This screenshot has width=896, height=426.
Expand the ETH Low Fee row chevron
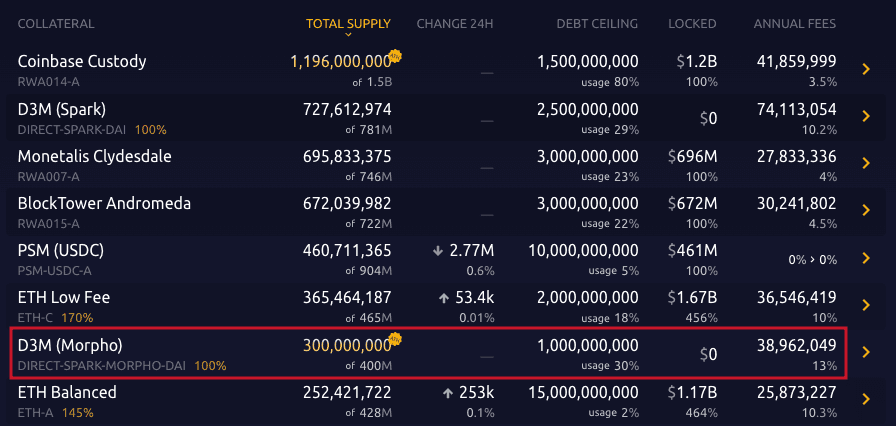coord(867,305)
